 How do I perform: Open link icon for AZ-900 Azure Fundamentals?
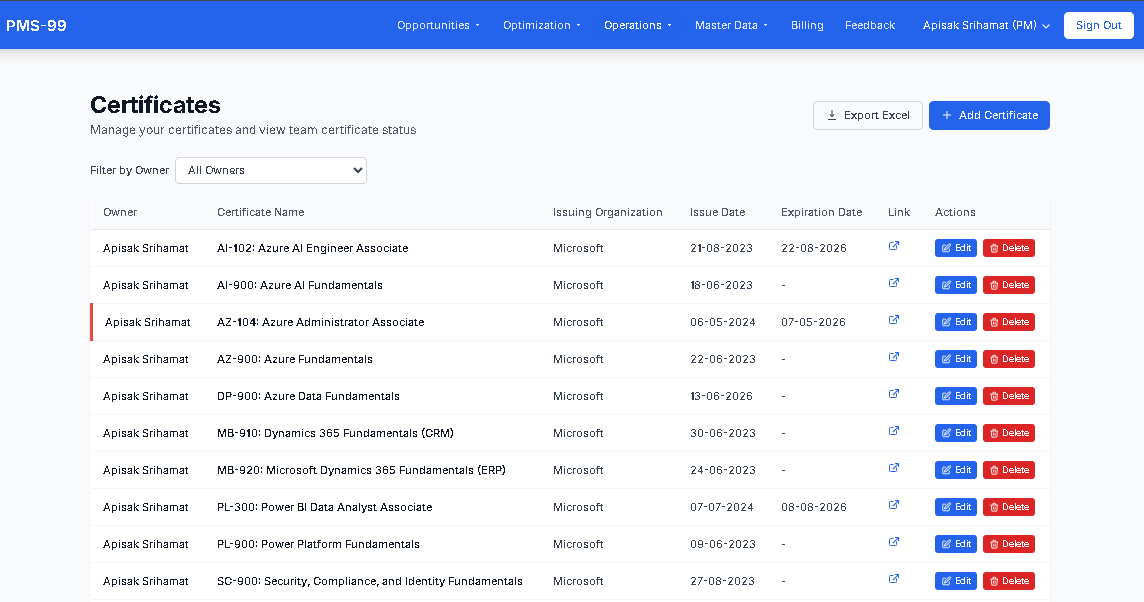tap(894, 357)
